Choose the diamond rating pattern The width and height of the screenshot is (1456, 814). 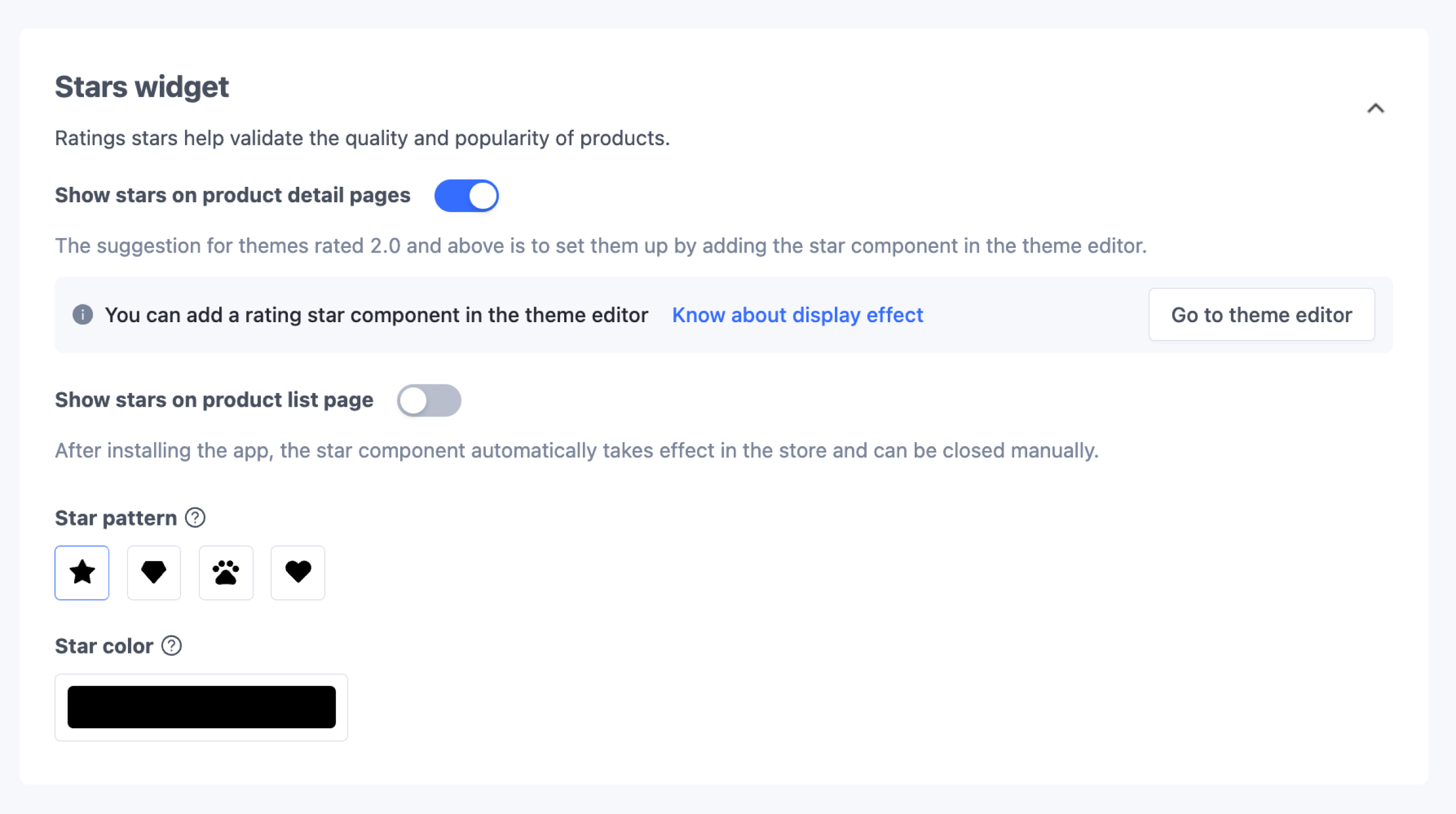(154, 572)
